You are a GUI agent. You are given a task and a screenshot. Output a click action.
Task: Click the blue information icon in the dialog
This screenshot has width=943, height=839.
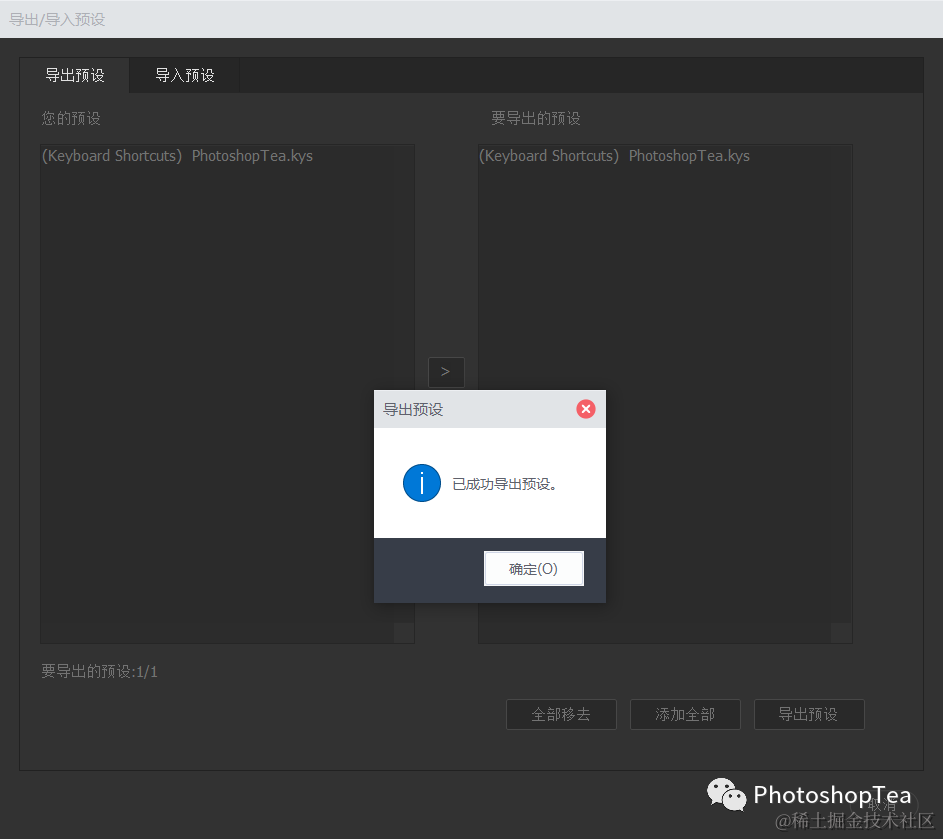(x=422, y=483)
